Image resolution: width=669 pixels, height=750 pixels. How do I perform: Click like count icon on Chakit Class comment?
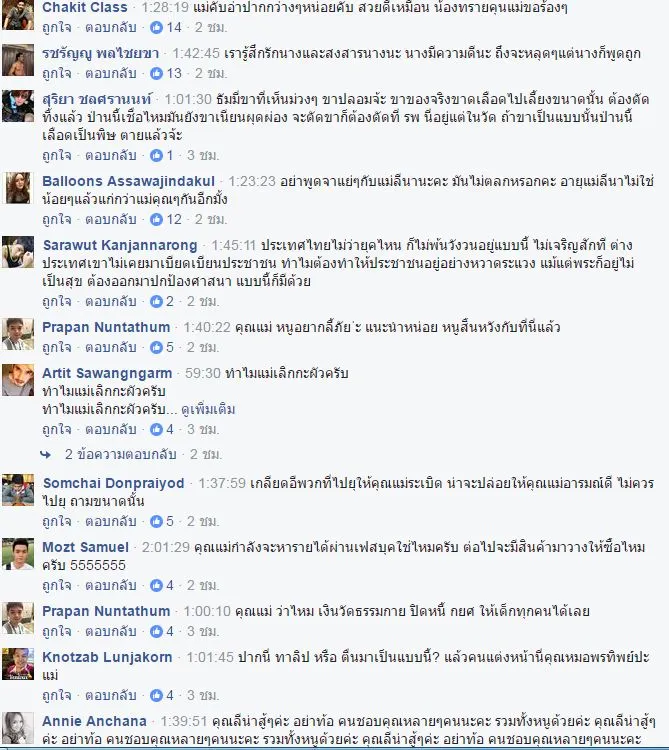(156, 27)
